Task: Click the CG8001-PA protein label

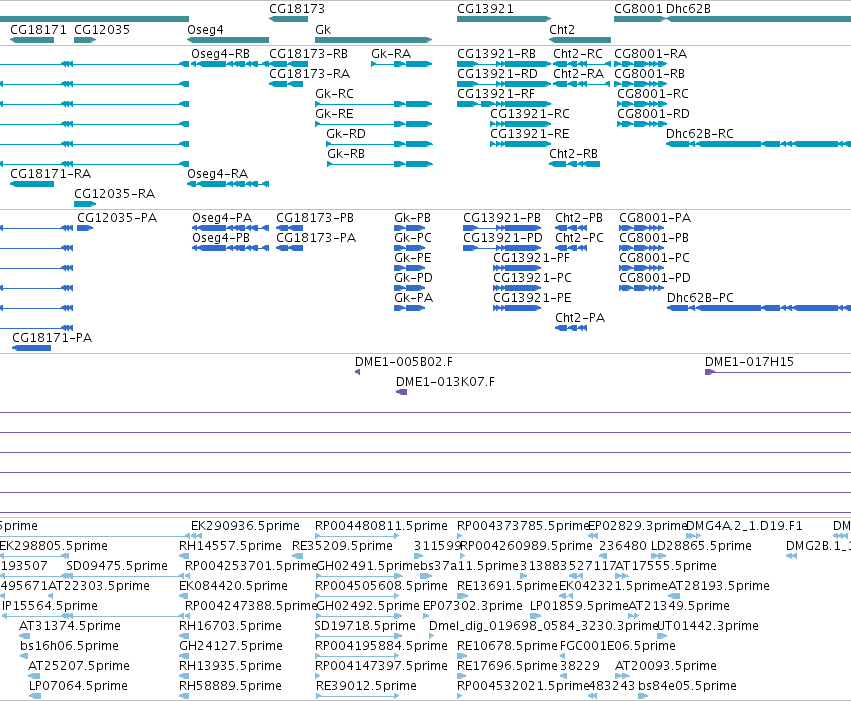Action: click(x=655, y=218)
